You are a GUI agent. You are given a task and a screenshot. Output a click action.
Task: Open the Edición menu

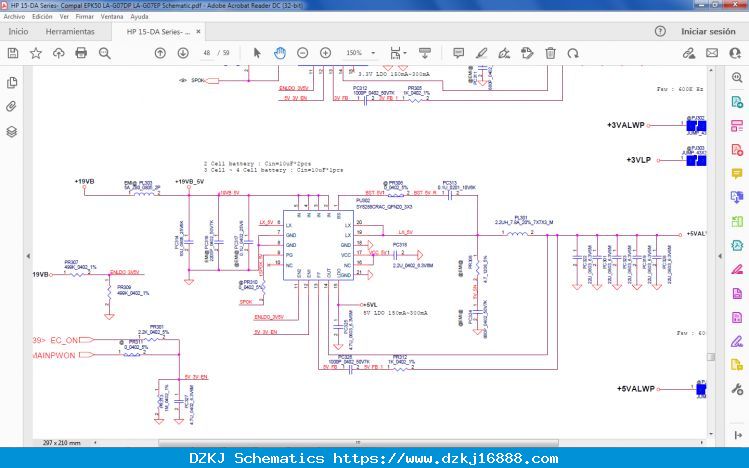(x=42, y=17)
